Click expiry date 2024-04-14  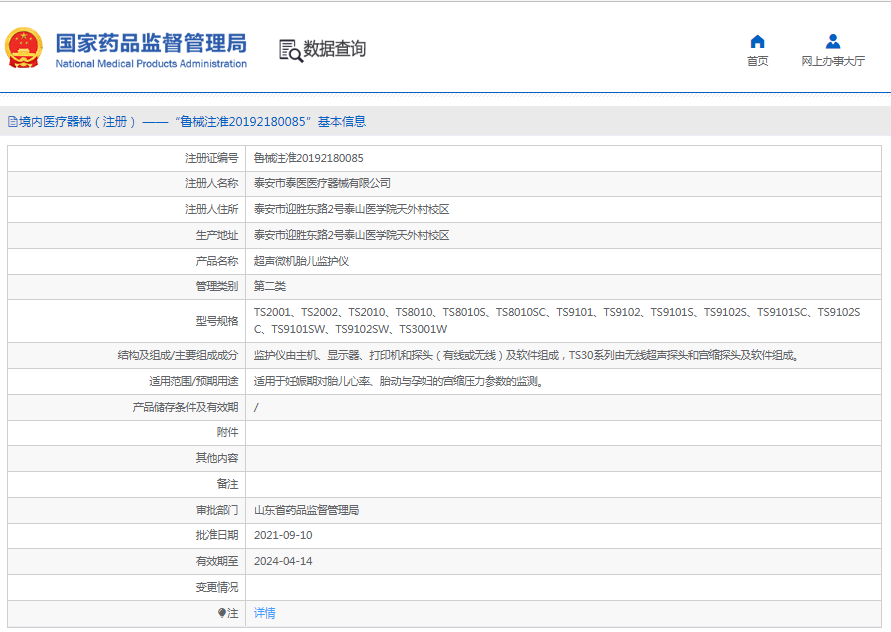pos(283,561)
